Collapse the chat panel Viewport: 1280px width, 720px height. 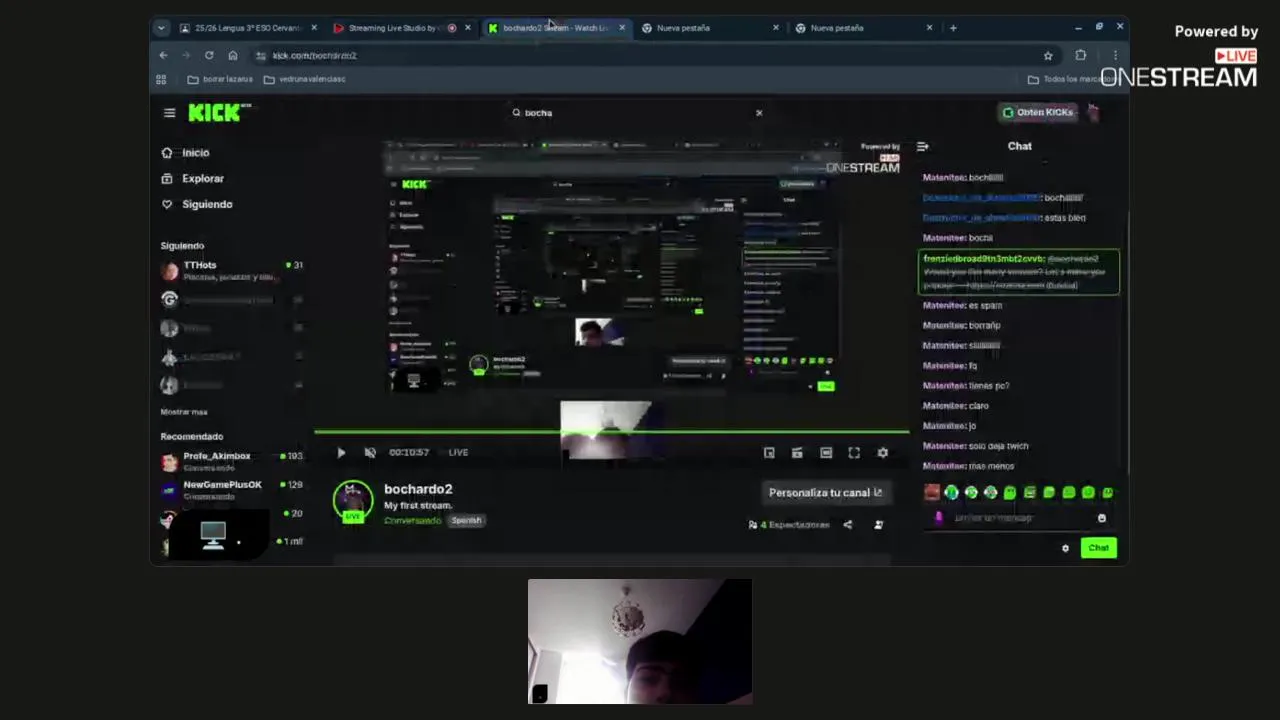tap(922, 146)
